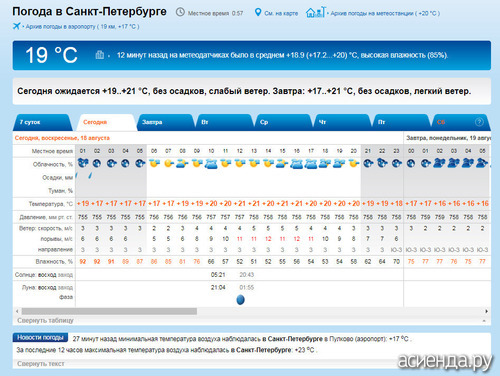Click the overcast cloud icon for hour 10

click(x=211, y=164)
